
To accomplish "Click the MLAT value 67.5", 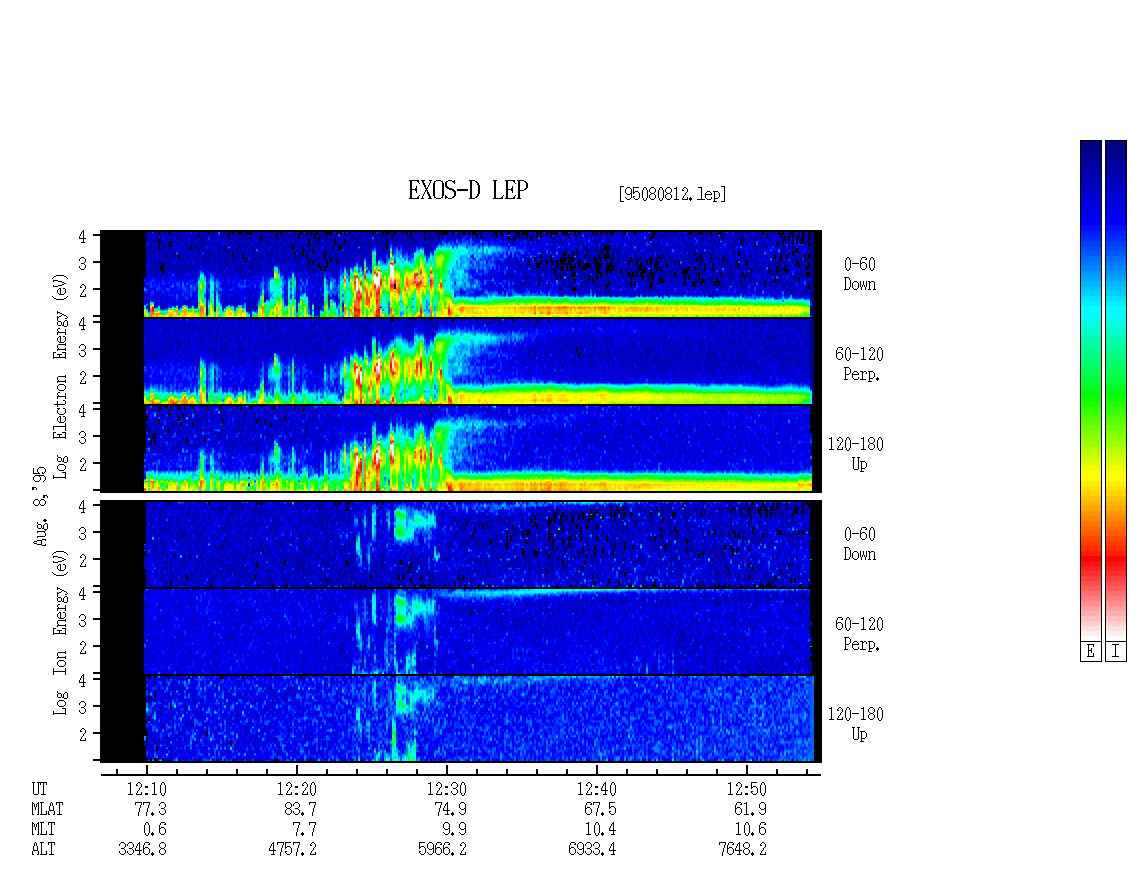I will pyautogui.click(x=600, y=809).
